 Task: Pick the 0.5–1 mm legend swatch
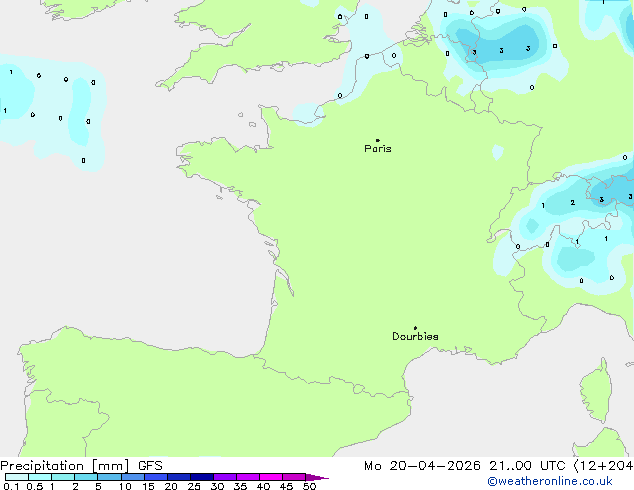click(x=40, y=477)
